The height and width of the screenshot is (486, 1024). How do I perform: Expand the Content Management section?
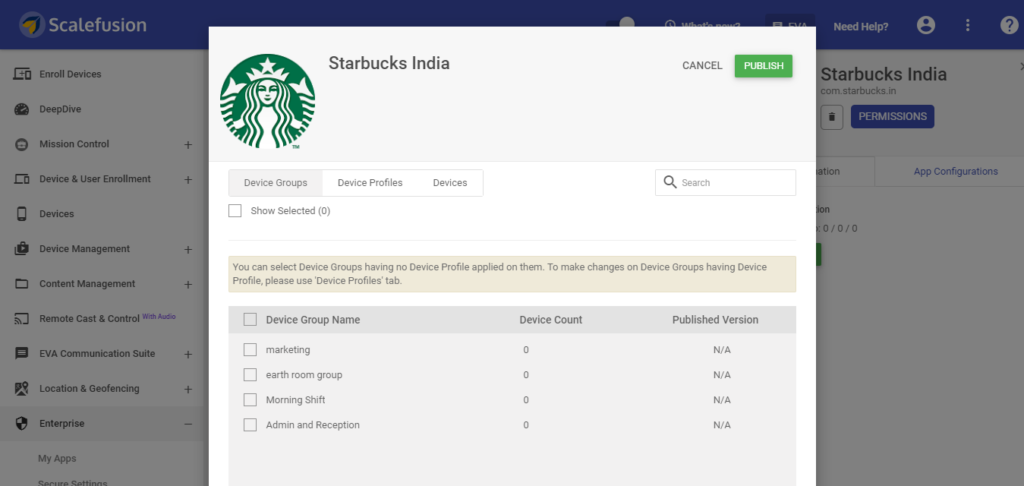[x=188, y=284]
